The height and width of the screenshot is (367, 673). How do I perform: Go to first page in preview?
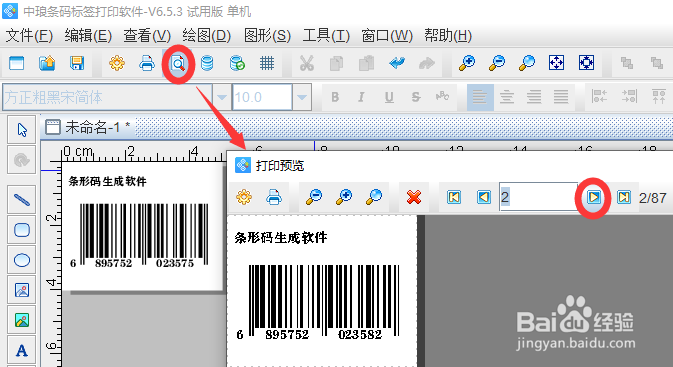tap(454, 197)
